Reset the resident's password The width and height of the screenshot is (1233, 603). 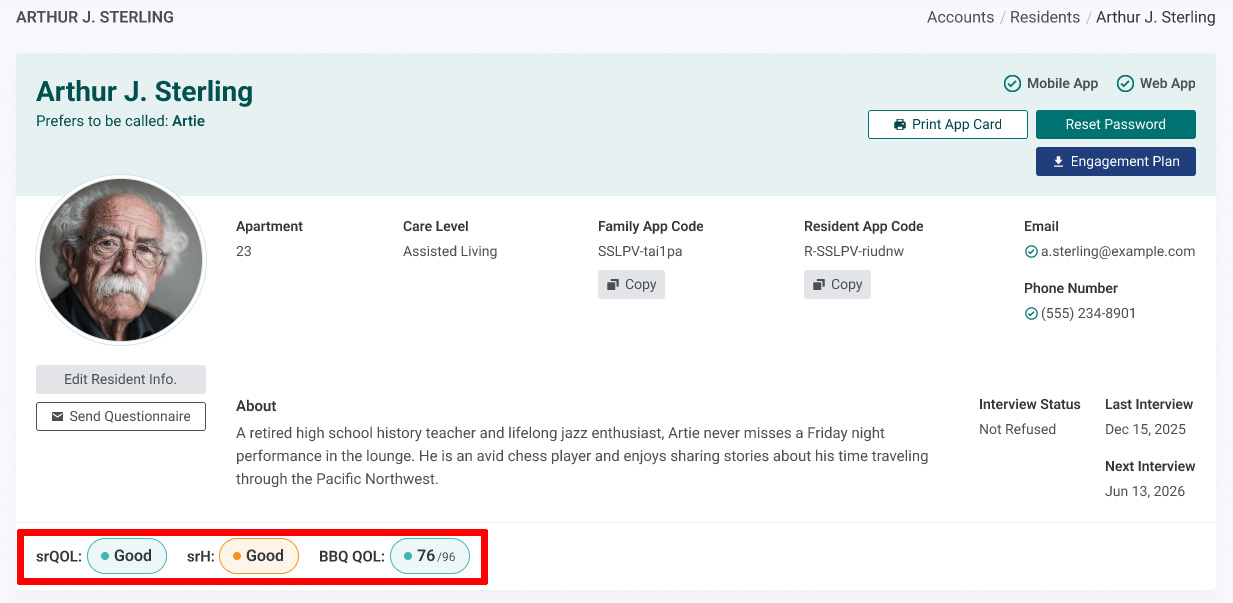pyautogui.click(x=1115, y=124)
